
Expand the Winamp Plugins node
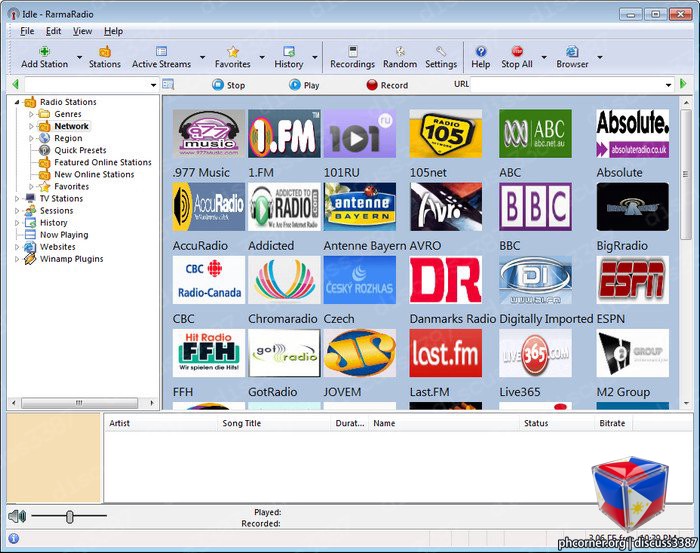[x=17, y=259]
